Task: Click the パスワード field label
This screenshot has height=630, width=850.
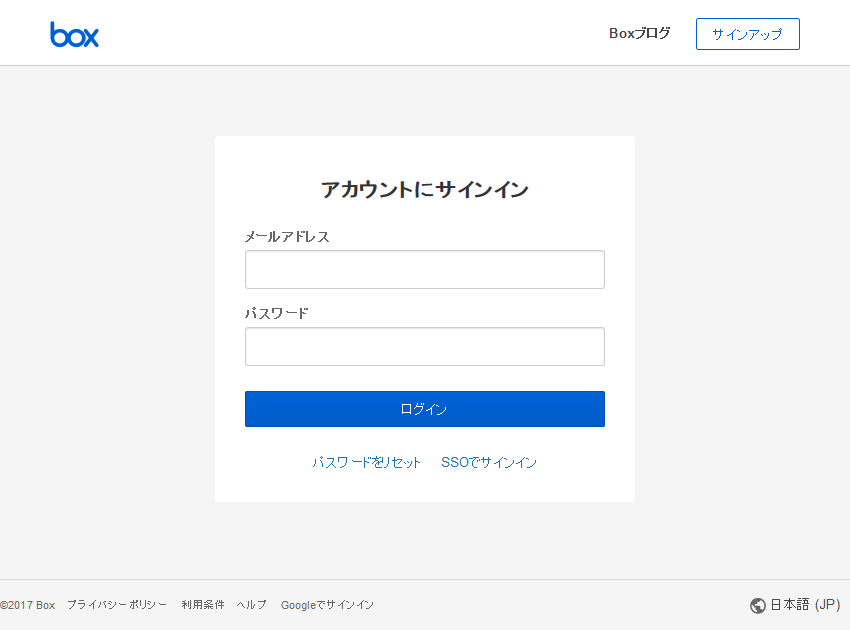Action: click(x=276, y=313)
